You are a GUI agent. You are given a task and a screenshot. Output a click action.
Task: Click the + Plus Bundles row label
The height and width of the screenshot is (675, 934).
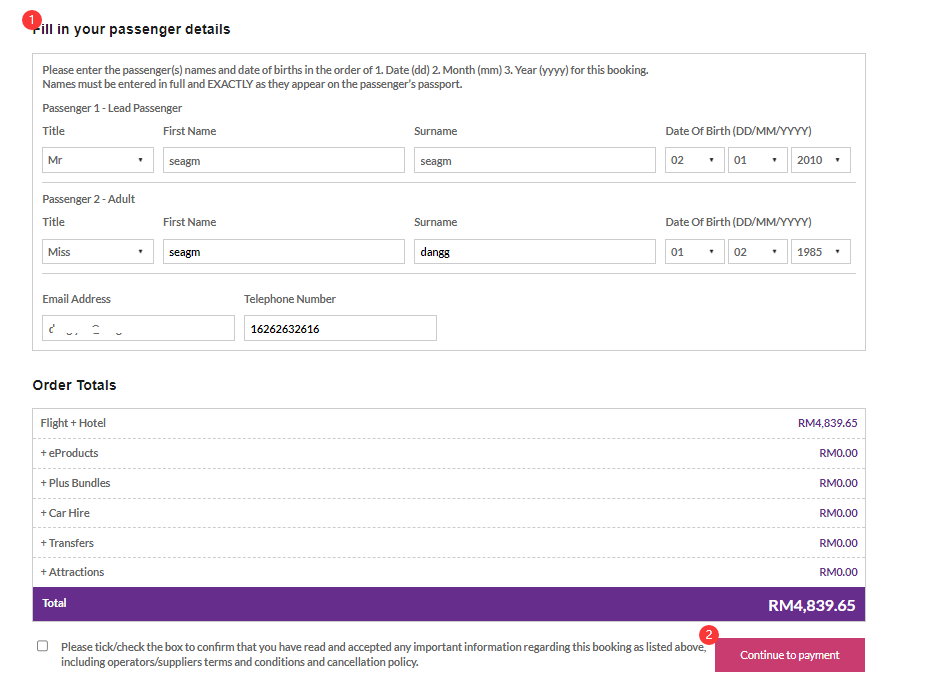point(75,483)
